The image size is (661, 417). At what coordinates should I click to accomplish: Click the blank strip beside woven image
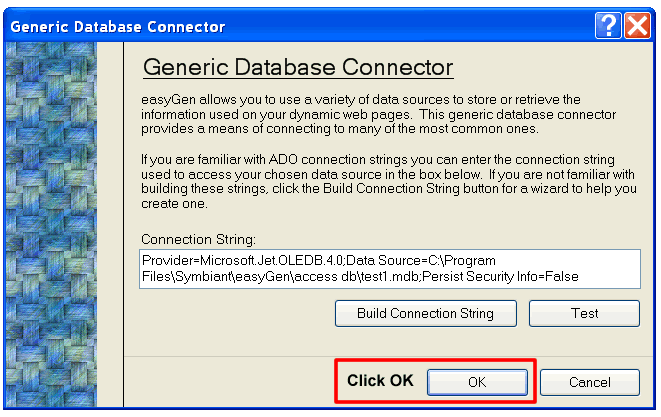coord(110,224)
